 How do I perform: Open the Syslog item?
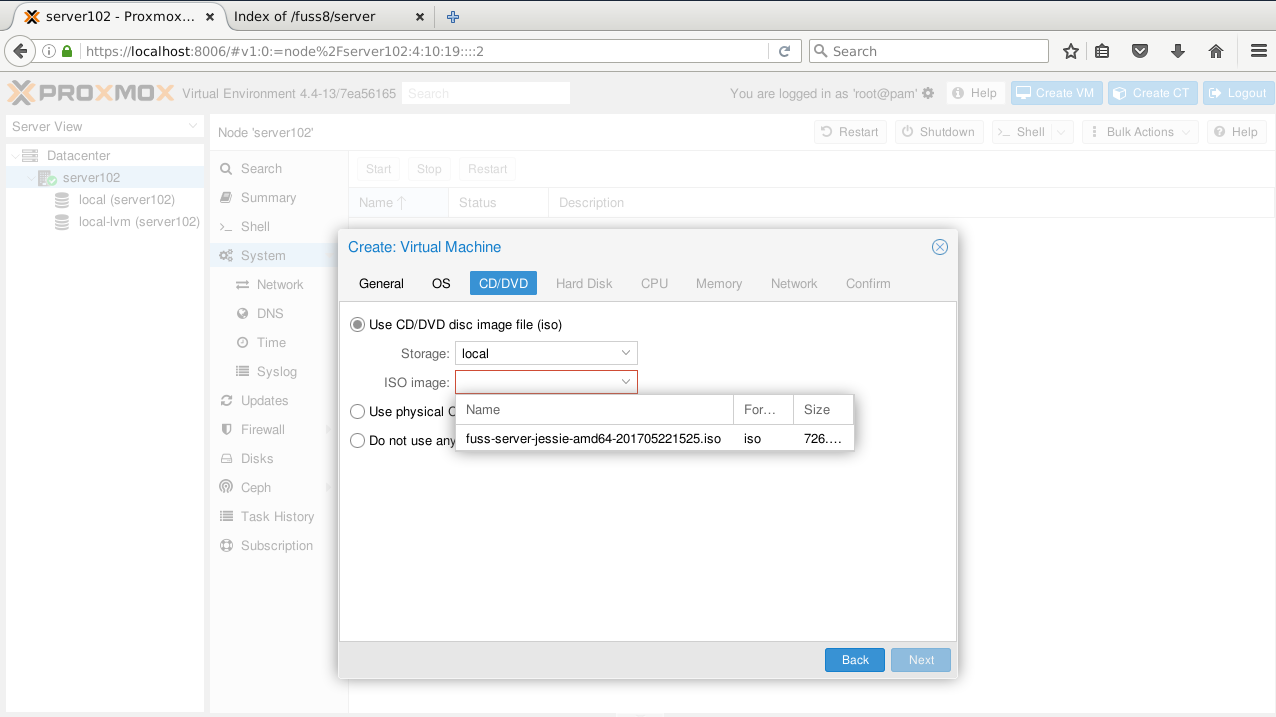[276, 372]
